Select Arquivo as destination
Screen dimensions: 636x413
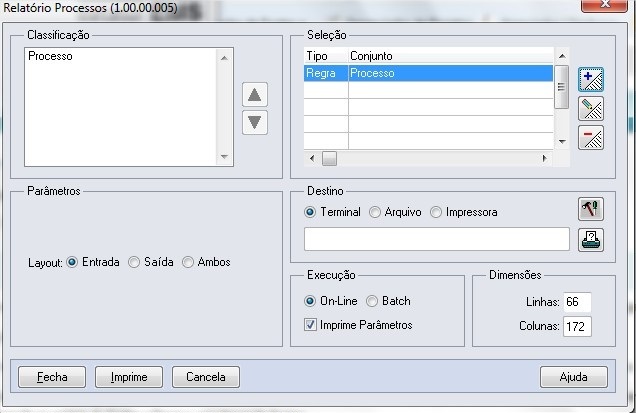tap(375, 212)
